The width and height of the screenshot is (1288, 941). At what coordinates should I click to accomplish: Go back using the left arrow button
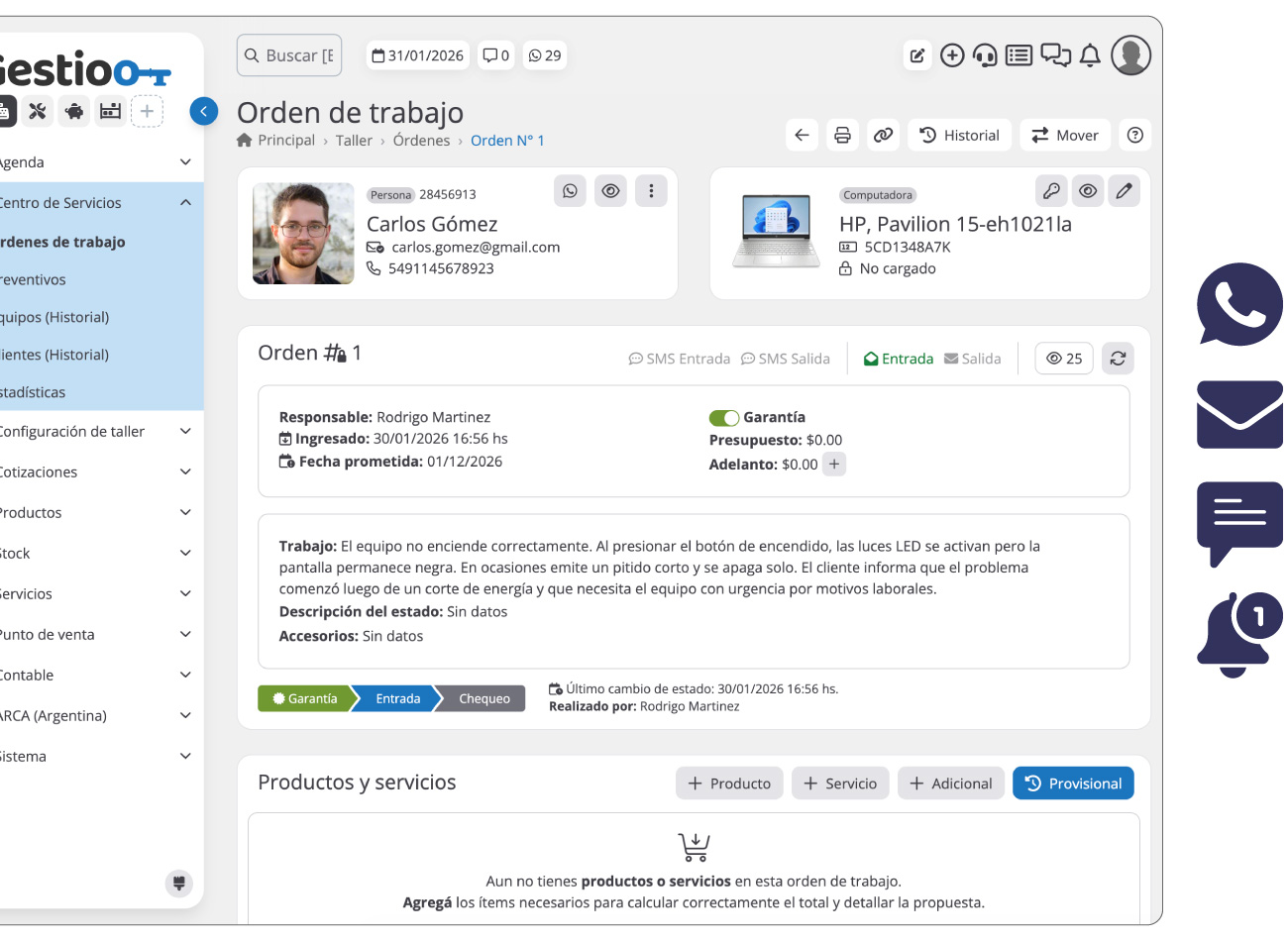(803, 135)
